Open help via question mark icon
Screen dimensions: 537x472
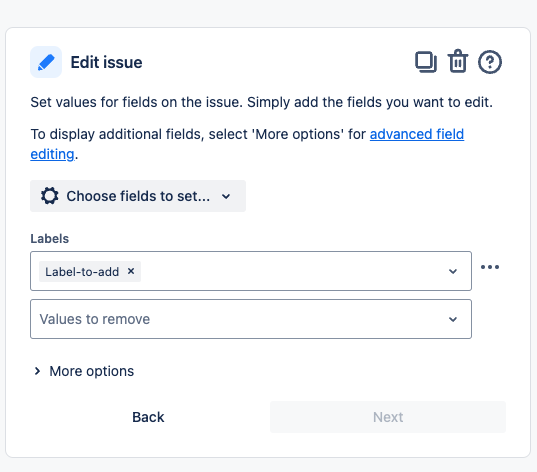tap(490, 62)
